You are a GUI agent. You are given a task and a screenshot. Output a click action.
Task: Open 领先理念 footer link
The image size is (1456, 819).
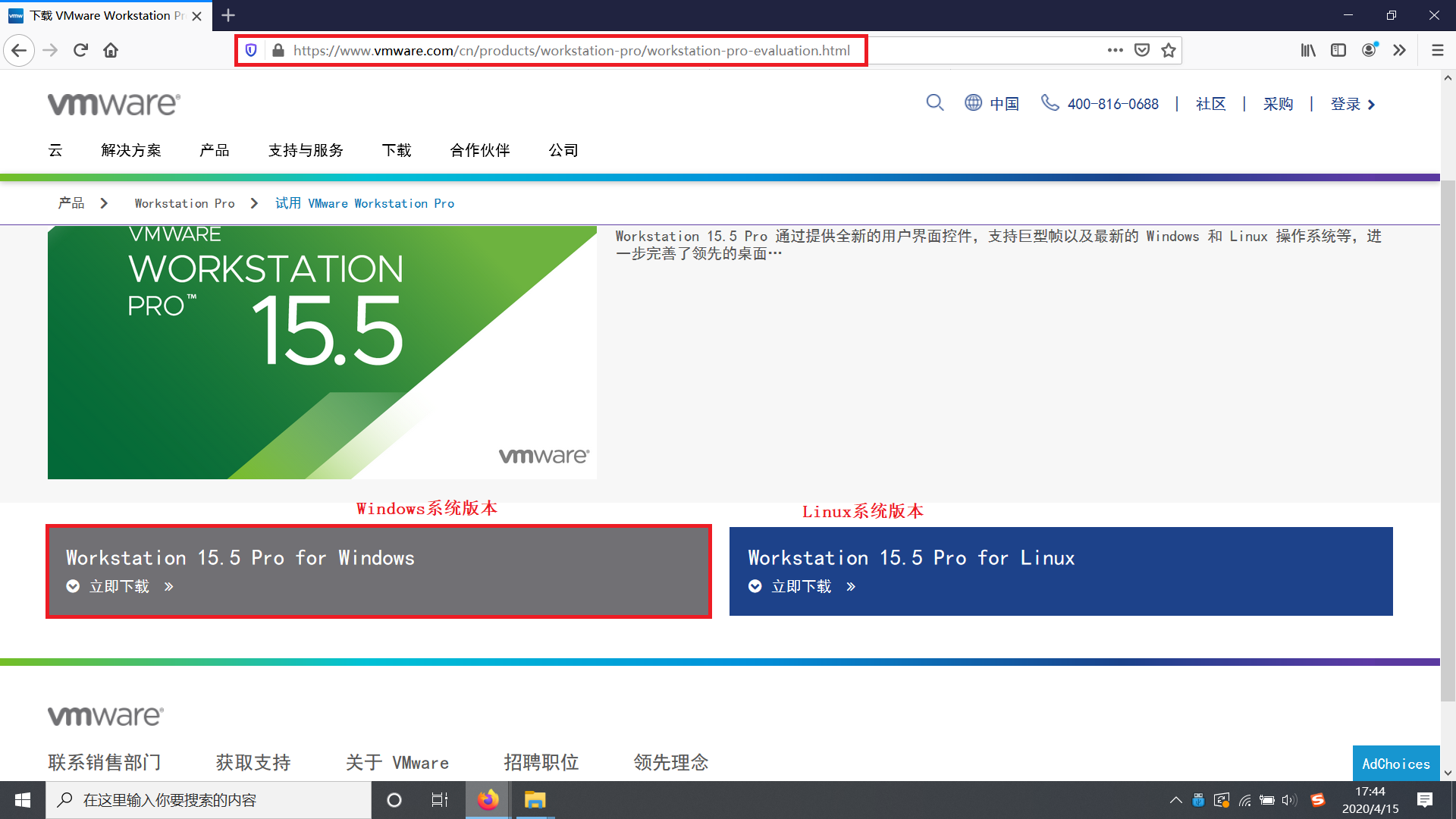(671, 762)
